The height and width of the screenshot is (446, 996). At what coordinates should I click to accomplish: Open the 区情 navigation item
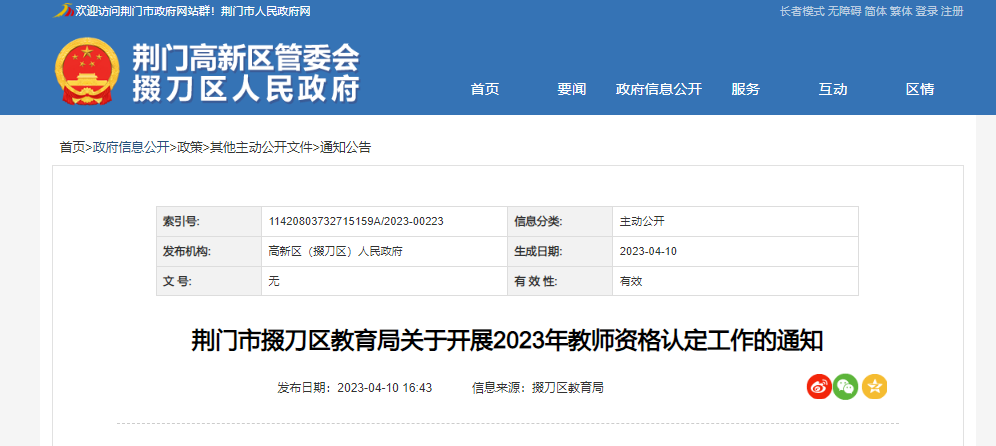pyautogui.click(x=920, y=90)
